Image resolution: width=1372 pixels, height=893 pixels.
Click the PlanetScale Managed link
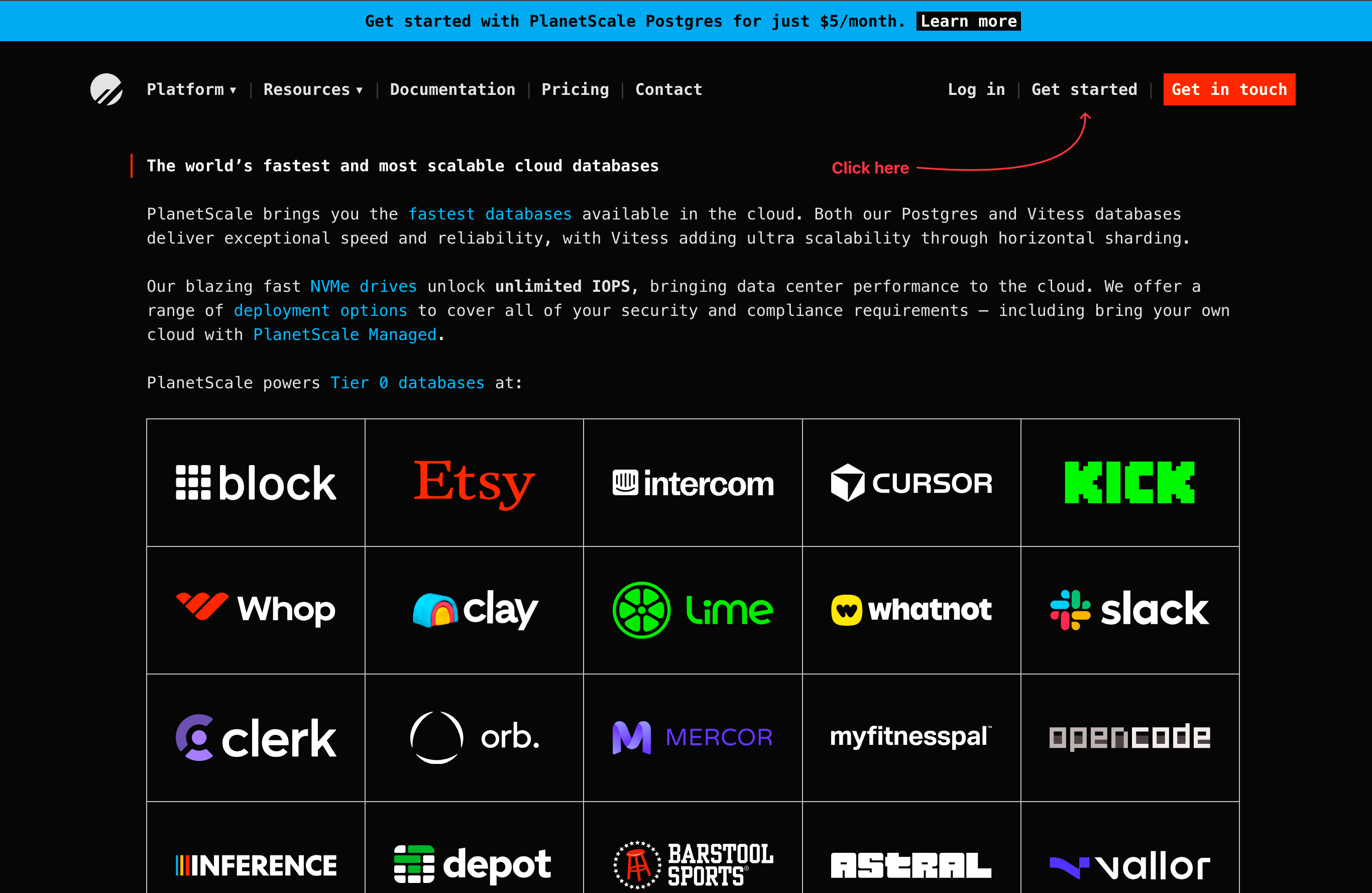[x=344, y=334]
